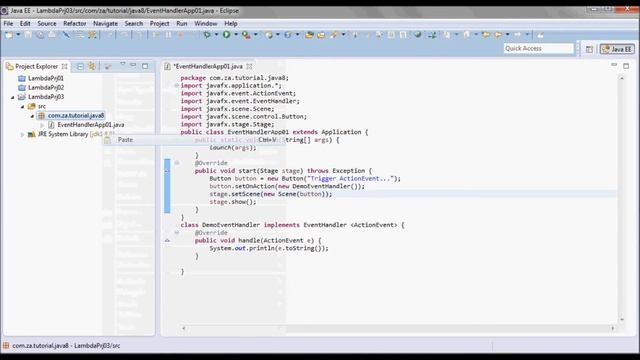Click the Run Last Tool icon
The height and width of the screenshot is (360, 640).
[x=246, y=35]
